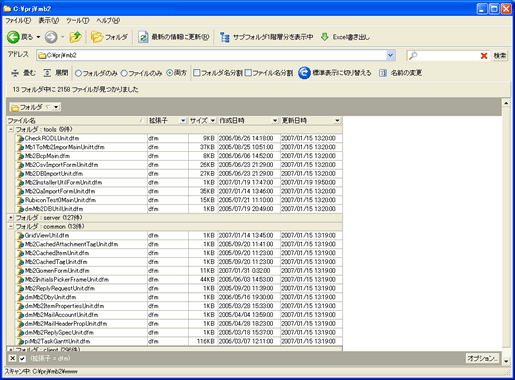This screenshot has height=380, width=515.
Task: Select file dmMb2DBUtilUnit.dfm icon
Action: point(21,209)
